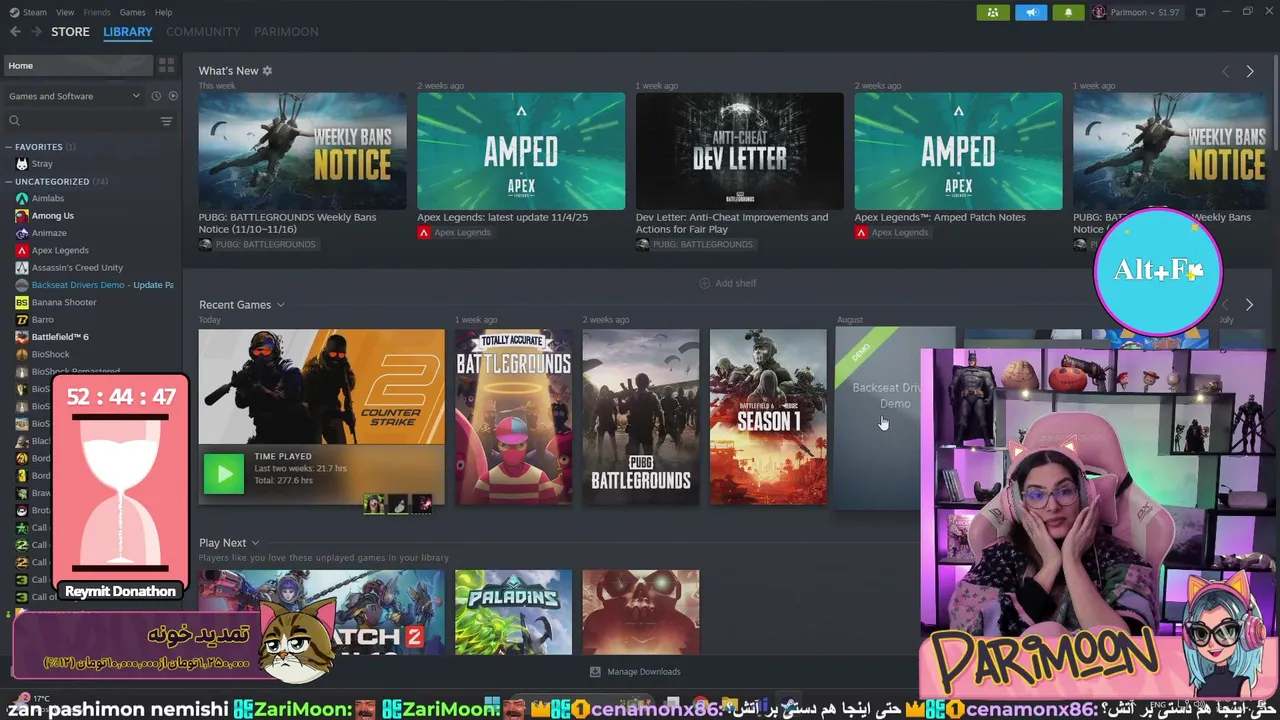1280x720 pixels.
Task: Open Parimoon profile avatar
Action: point(1099,12)
